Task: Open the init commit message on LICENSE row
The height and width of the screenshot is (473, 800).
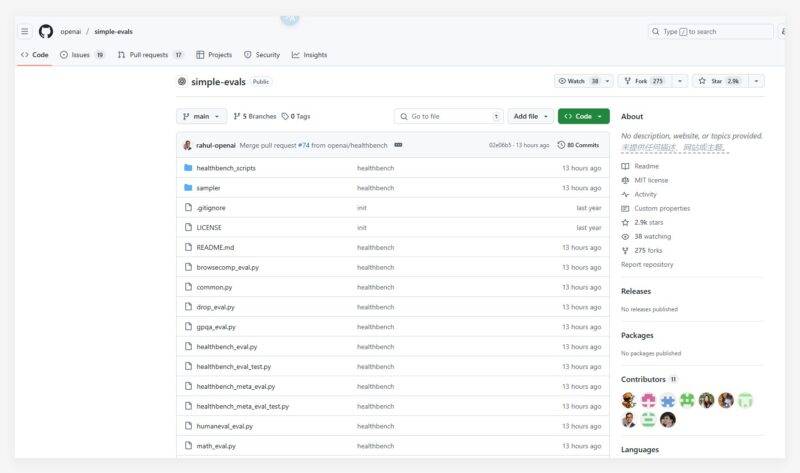Action: click(x=362, y=228)
